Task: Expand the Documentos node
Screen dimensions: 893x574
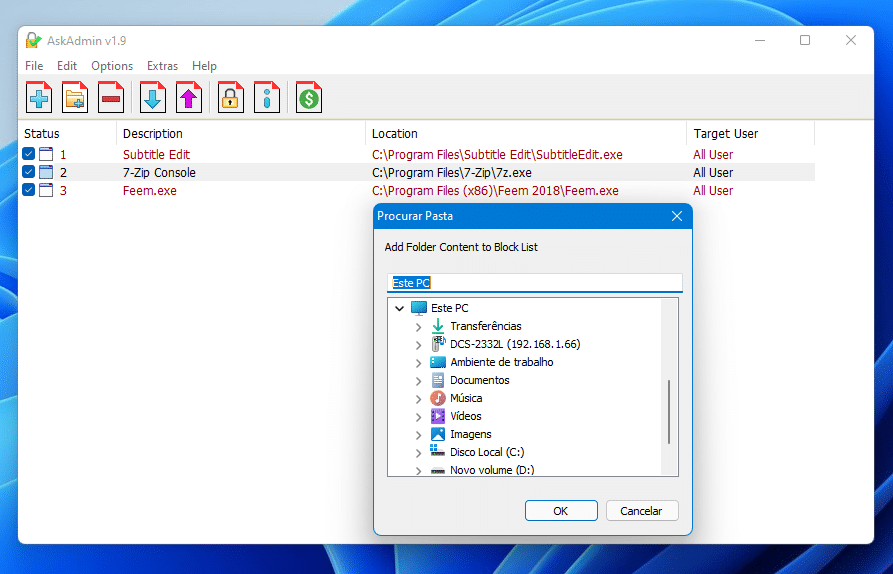Action: [x=419, y=381]
